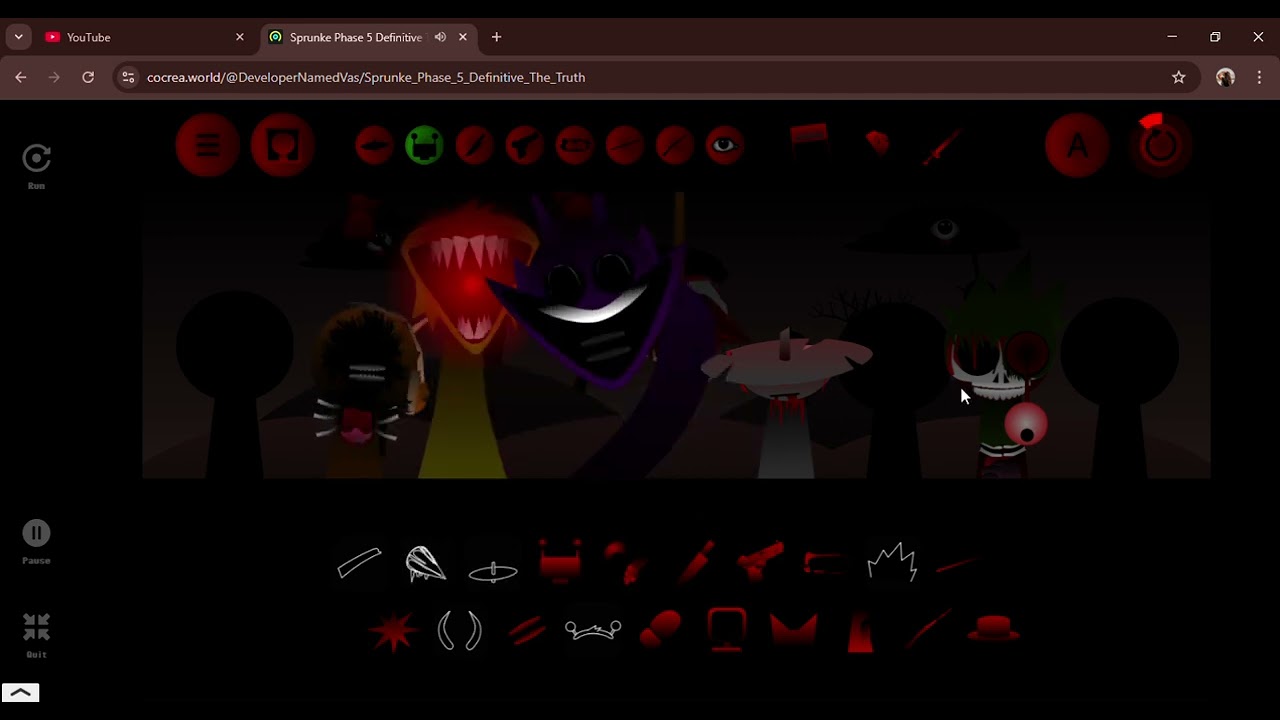1280x720 pixels.
Task: Select the green smiling face icon
Action: (x=424, y=146)
